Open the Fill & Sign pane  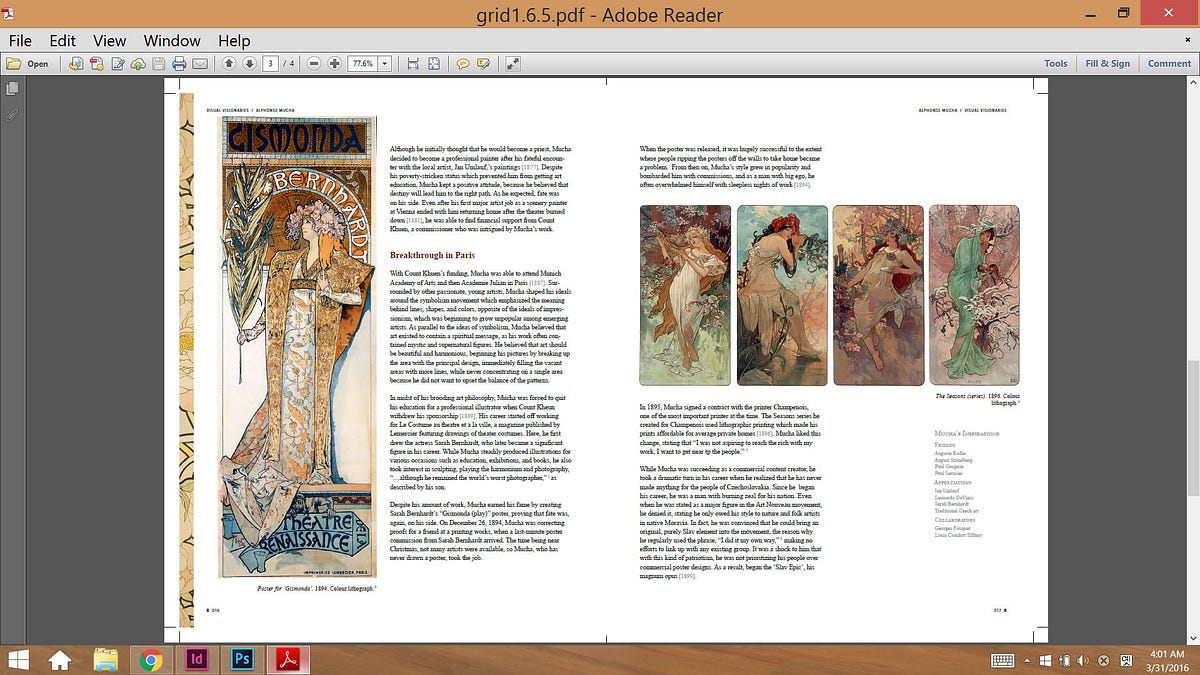pos(1108,63)
